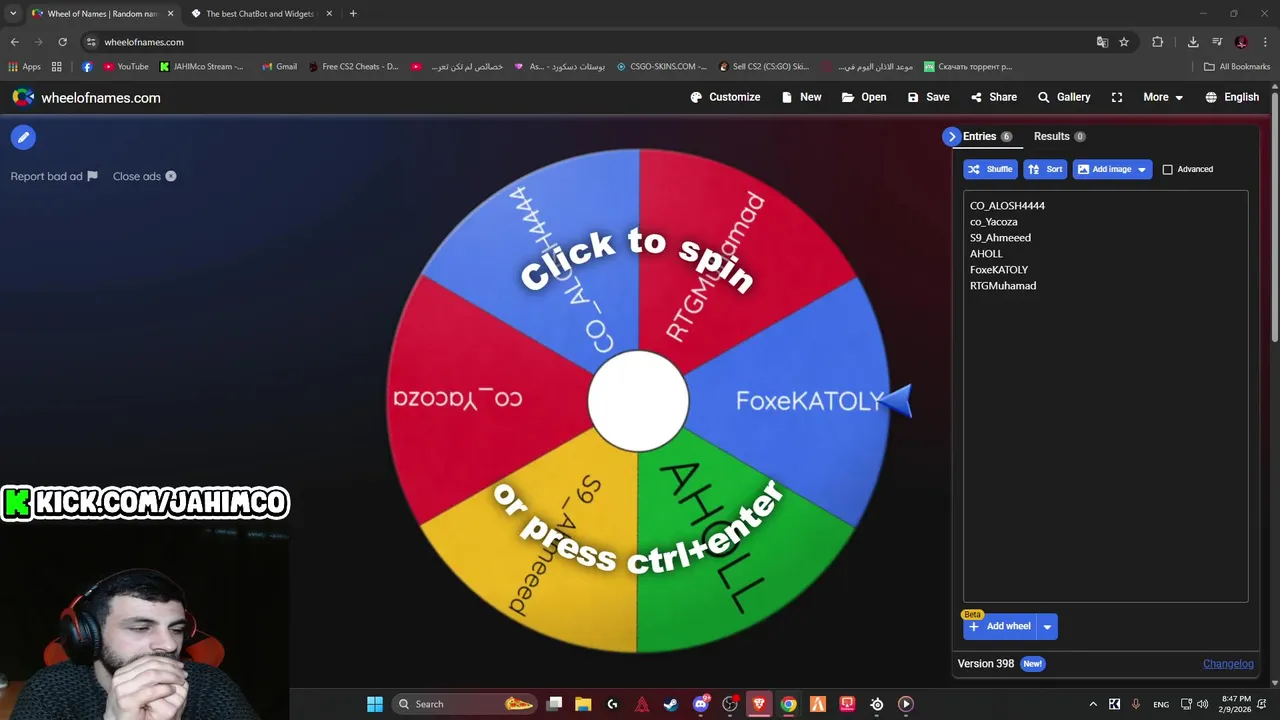The height and width of the screenshot is (720, 1280).
Task: Enable the Advanced checkbox
Action: (1167, 170)
